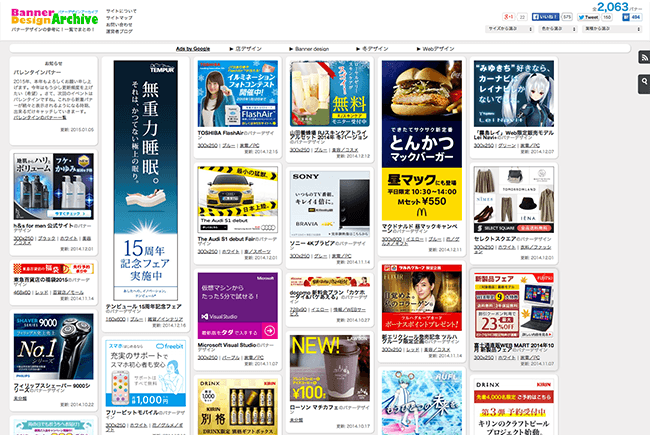650x435 pixels.
Task: Open the '運営者ブログ' header link
Action: pos(121,31)
